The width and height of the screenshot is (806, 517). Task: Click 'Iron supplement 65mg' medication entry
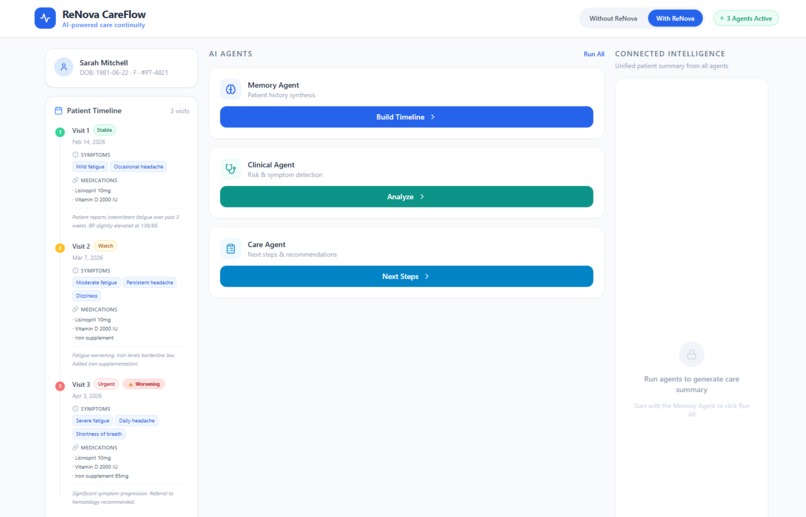(x=101, y=476)
